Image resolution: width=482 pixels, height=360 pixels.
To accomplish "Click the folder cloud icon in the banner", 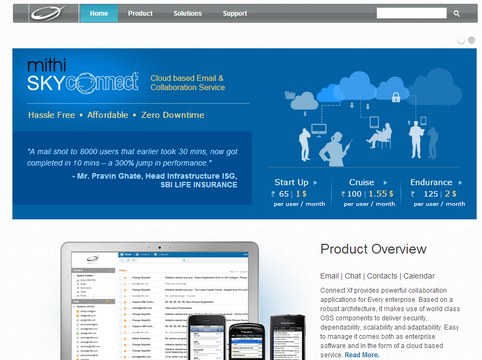I will click(290, 95).
